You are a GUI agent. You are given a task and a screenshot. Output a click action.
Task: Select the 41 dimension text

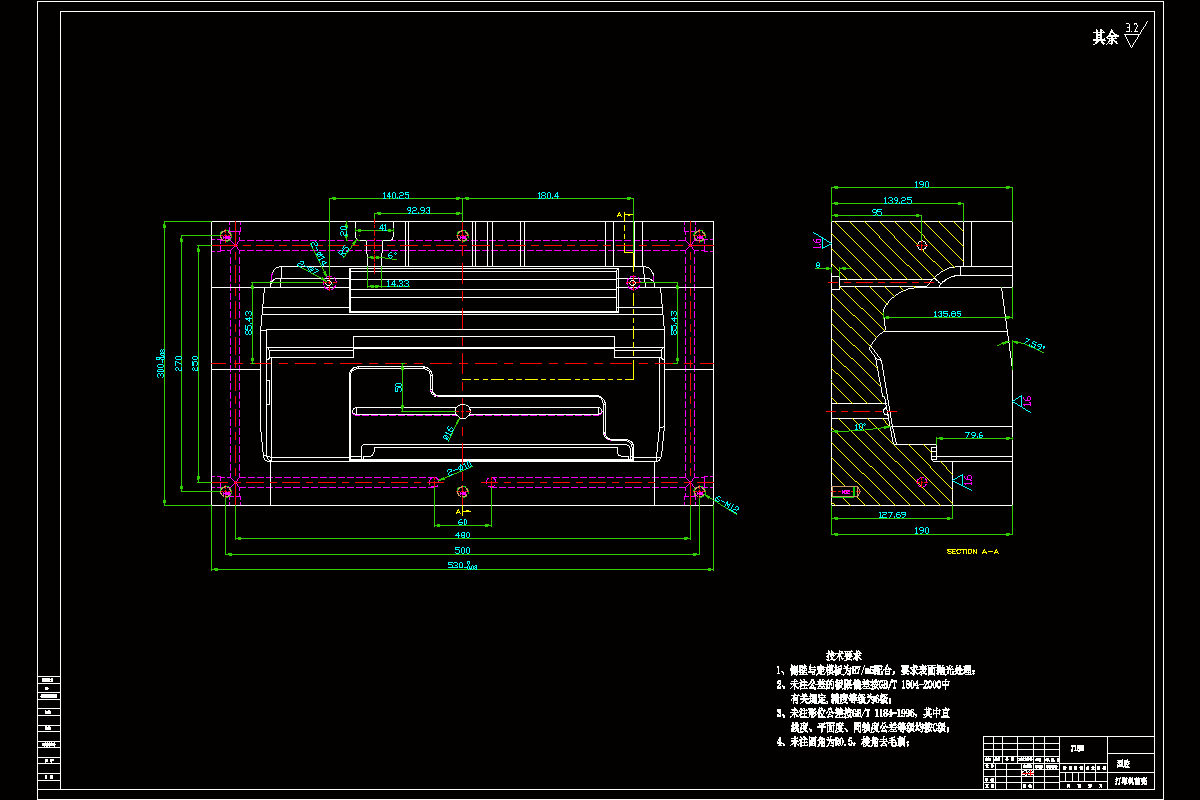click(x=382, y=228)
